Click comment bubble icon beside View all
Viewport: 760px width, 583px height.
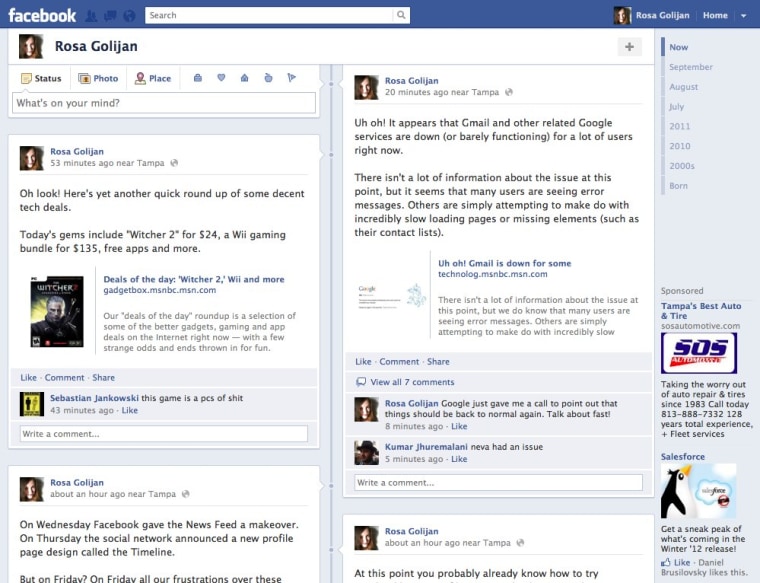point(361,382)
